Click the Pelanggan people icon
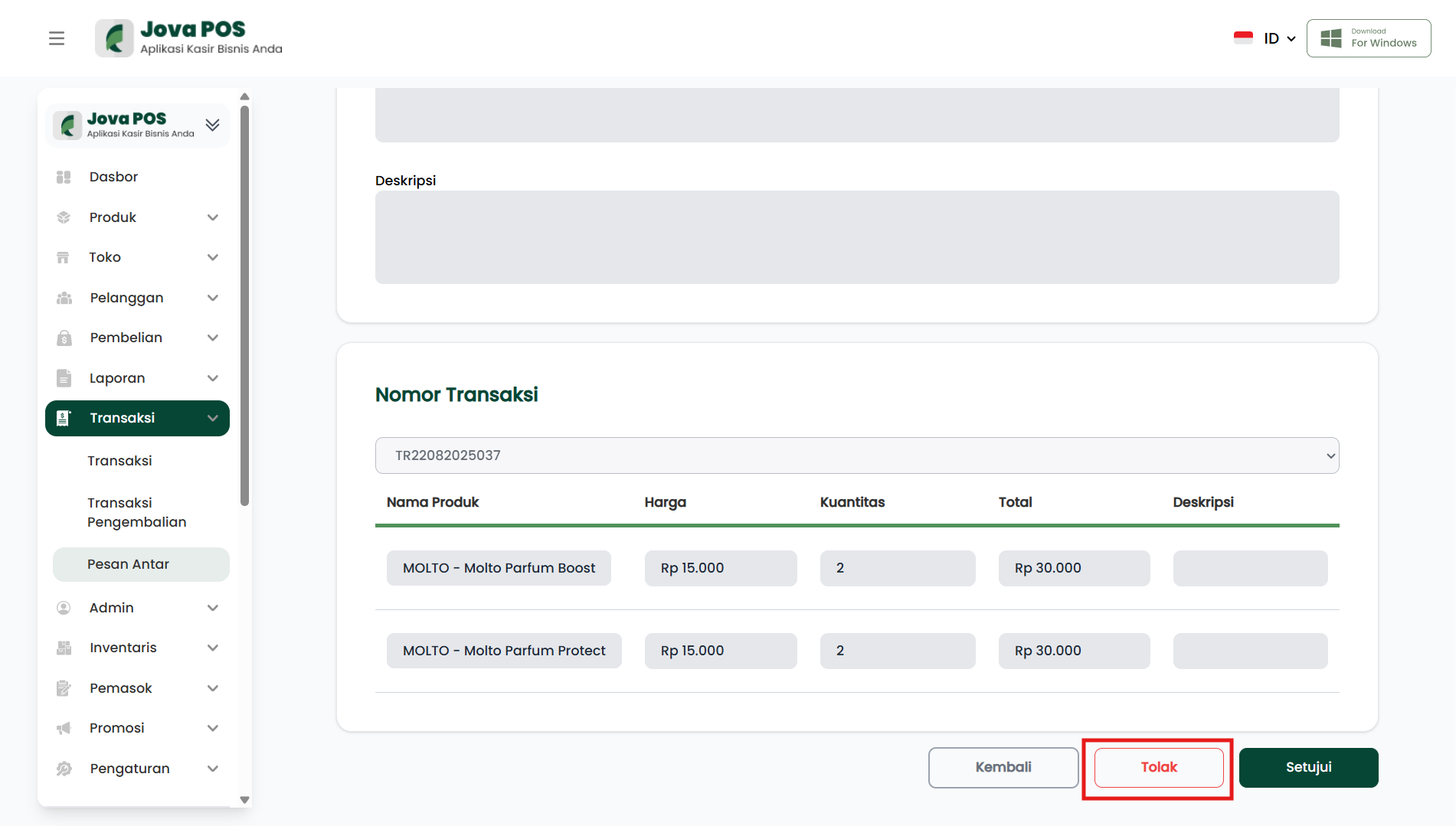Viewport: 1456px width, 826px height. (64, 298)
